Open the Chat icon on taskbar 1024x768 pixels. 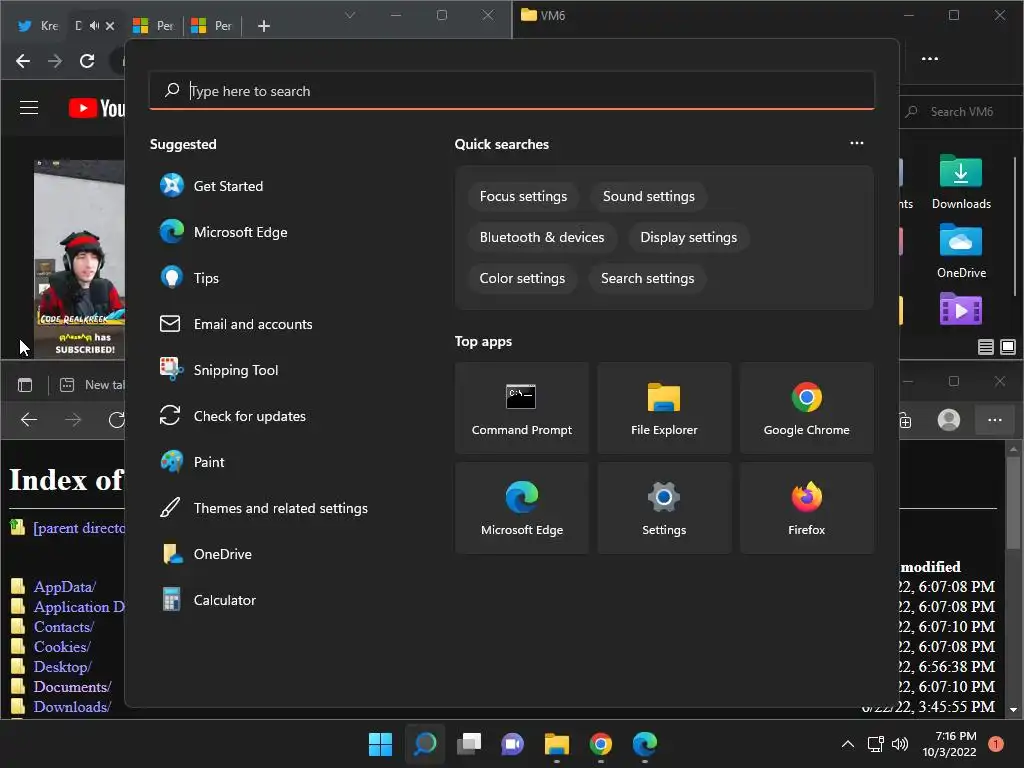tap(513, 744)
